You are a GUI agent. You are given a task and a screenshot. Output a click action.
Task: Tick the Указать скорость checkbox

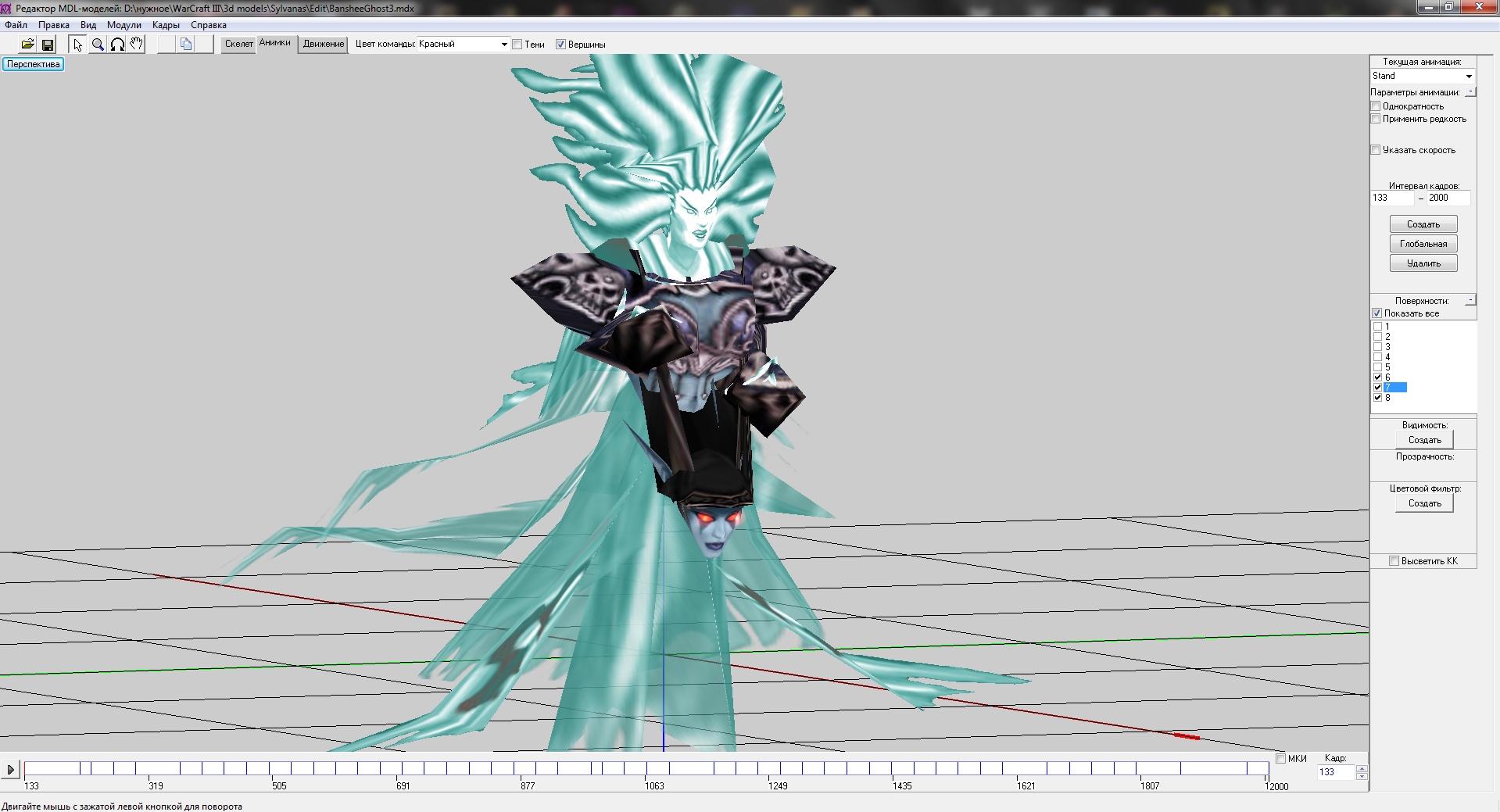point(1376,150)
